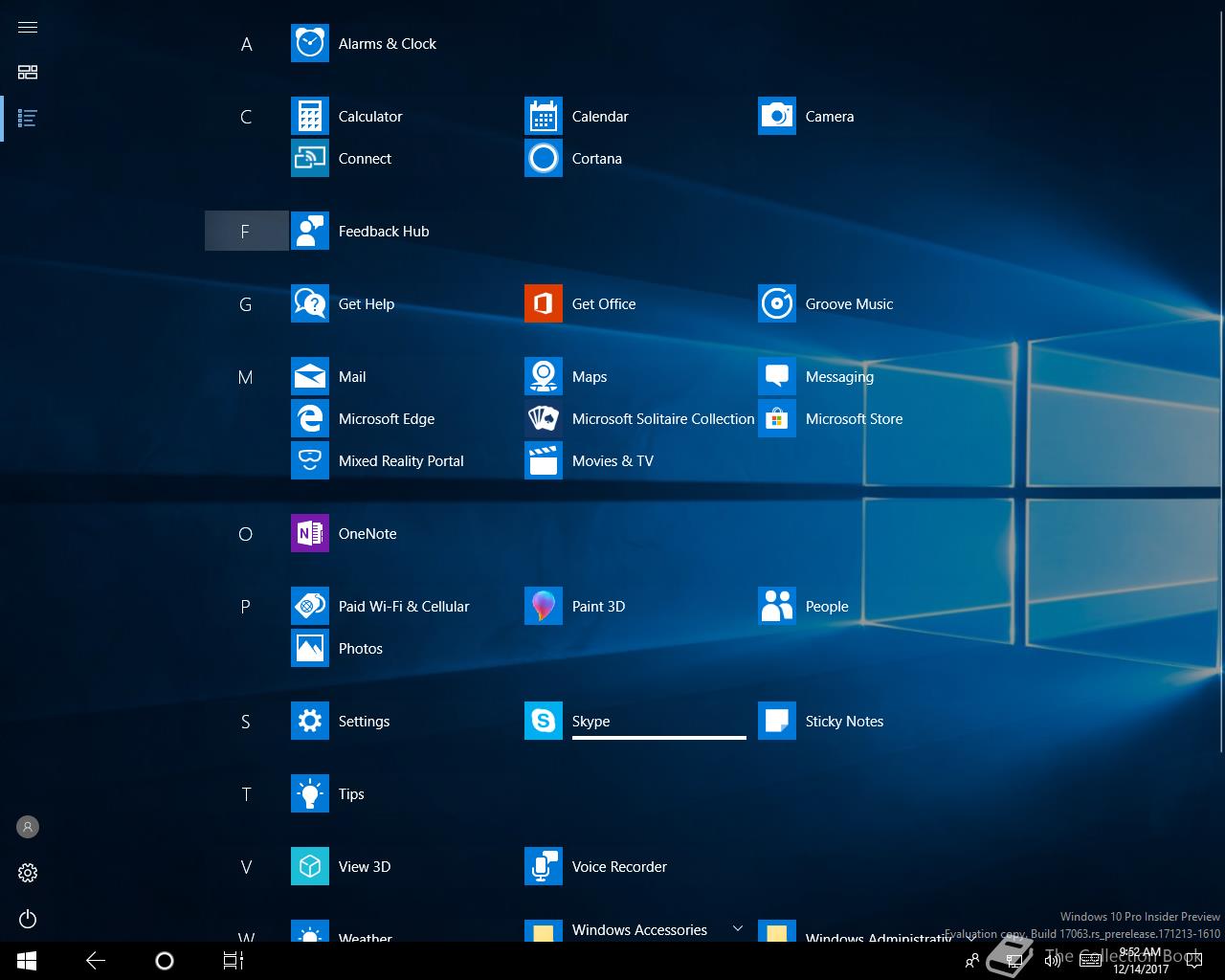Open the Sticky Notes icon
The height and width of the screenshot is (980, 1225).
(777, 722)
